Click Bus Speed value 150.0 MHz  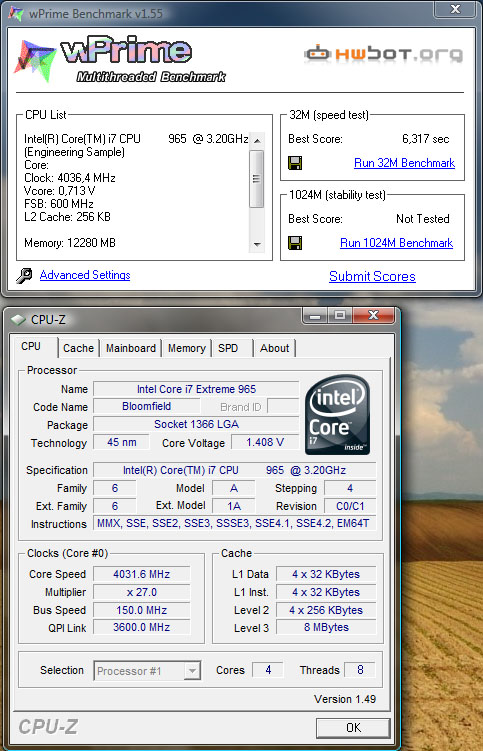142,610
